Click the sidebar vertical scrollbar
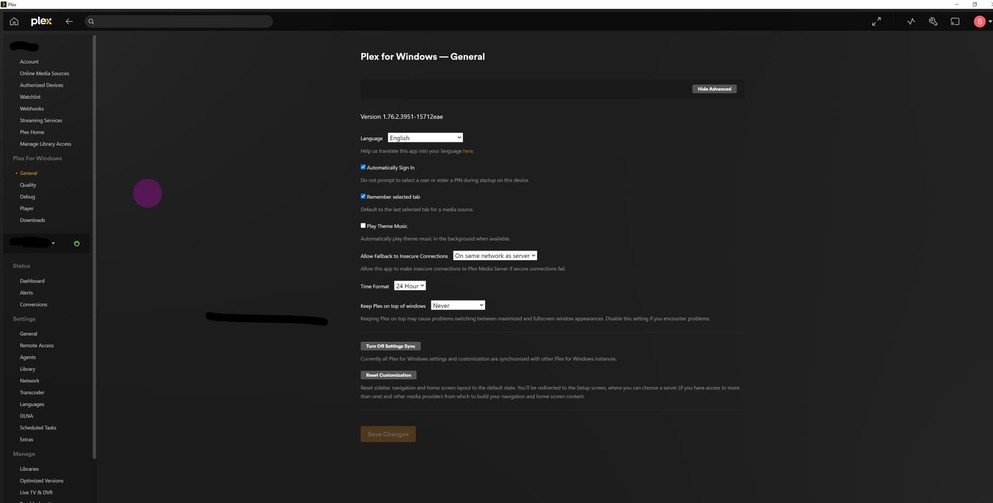The image size is (993, 503). coord(94,247)
